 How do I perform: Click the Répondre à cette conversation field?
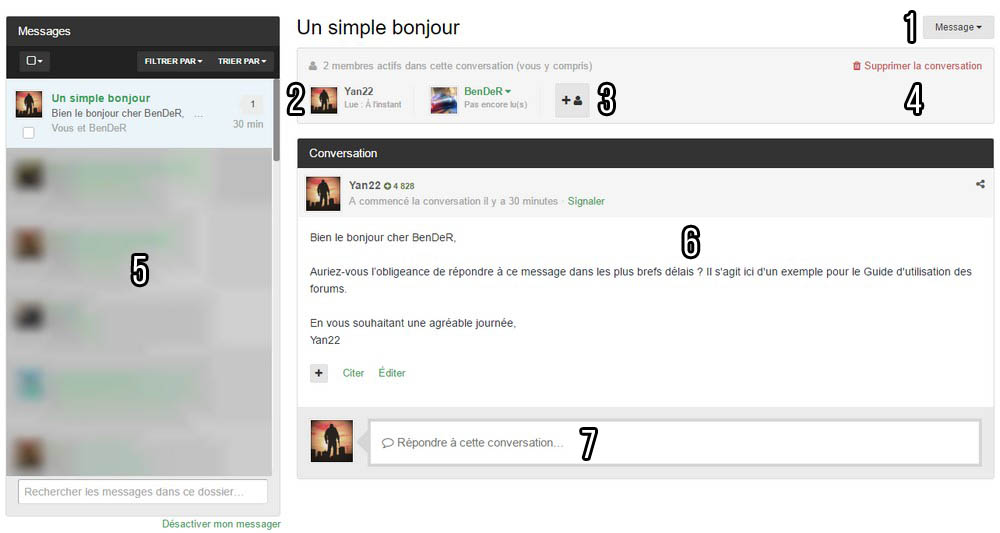pyautogui.click(x=675, y=442)
